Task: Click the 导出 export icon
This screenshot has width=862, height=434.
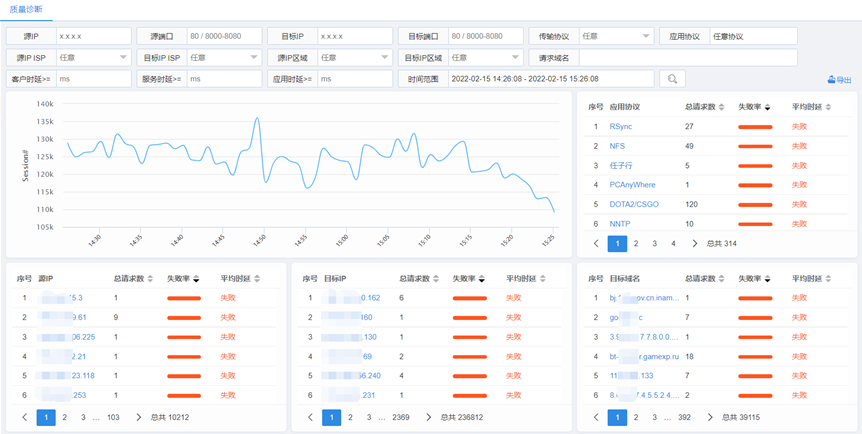Action: pyautogui.click(x=839, y=80)
